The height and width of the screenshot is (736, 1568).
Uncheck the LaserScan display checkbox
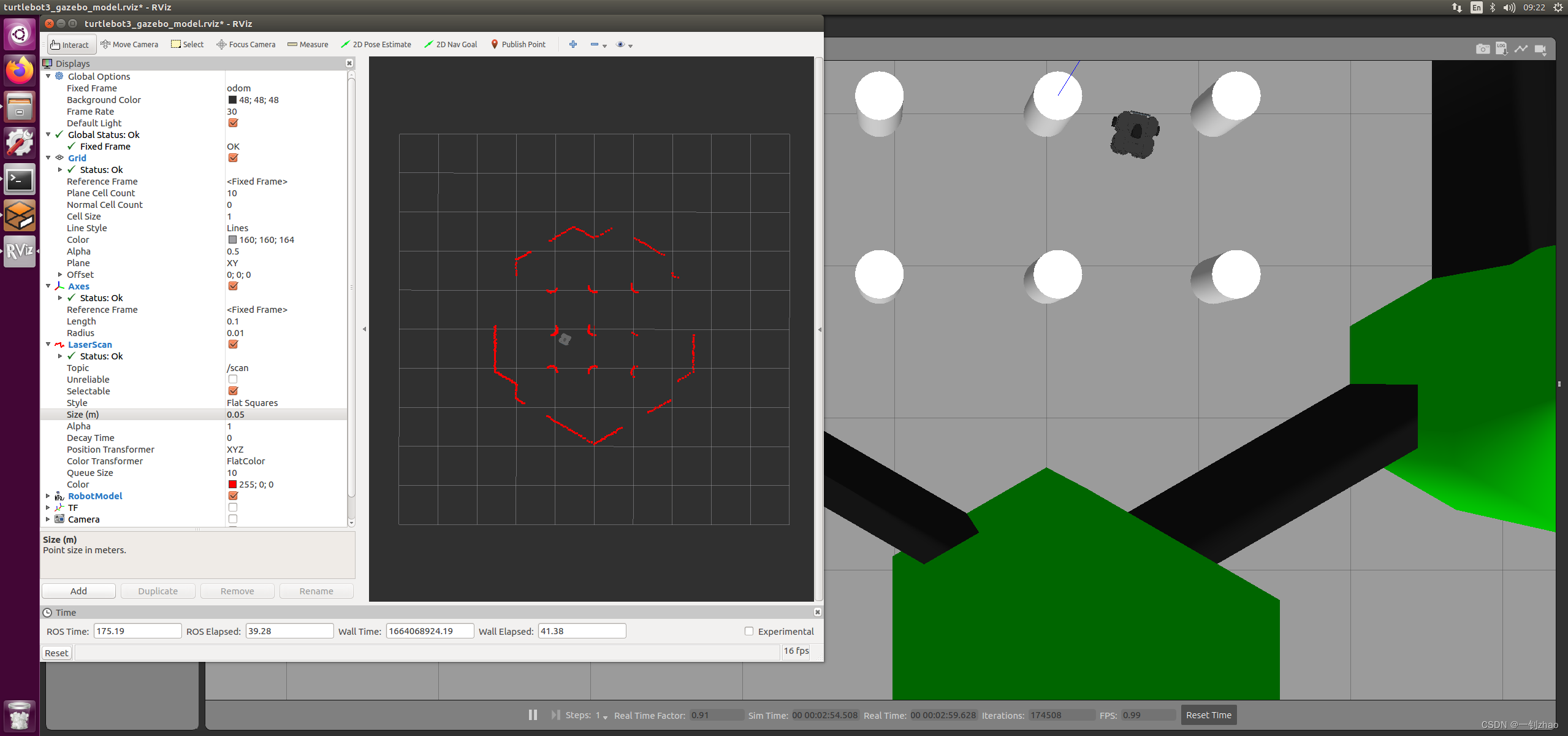[233, 345]
